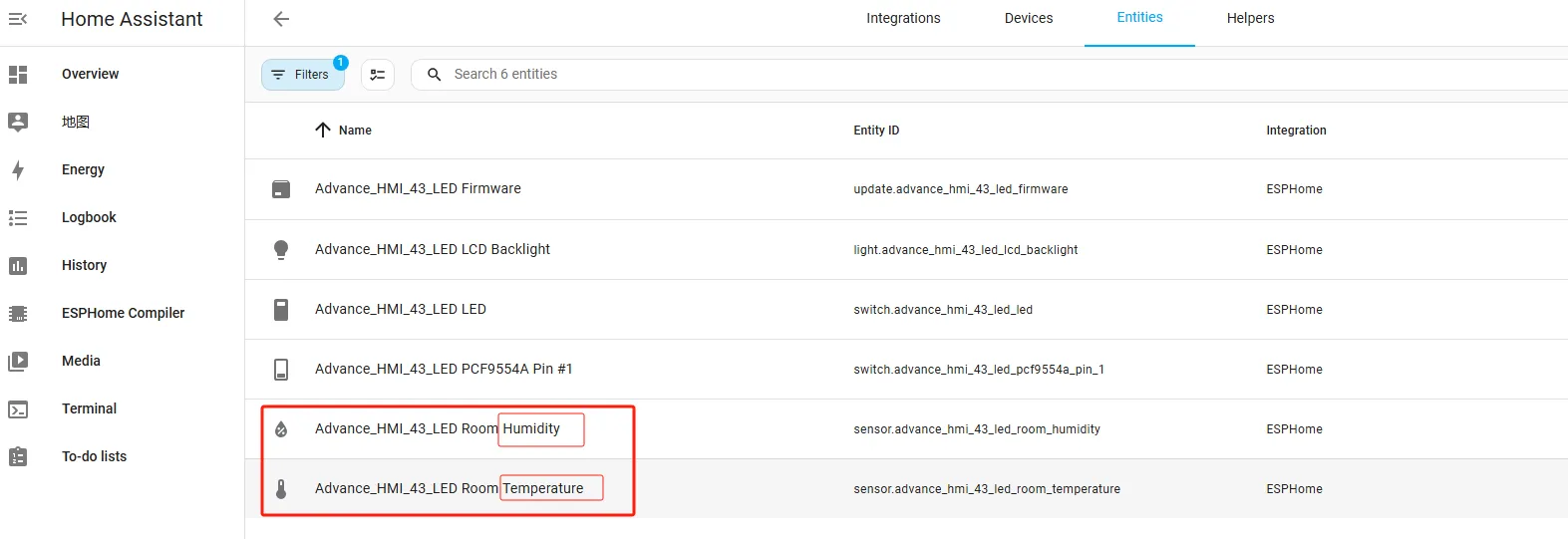This screenshot has height=539, width=1568.
Task: Sort by the Entity ID column
Action: [x=876, y=131]
